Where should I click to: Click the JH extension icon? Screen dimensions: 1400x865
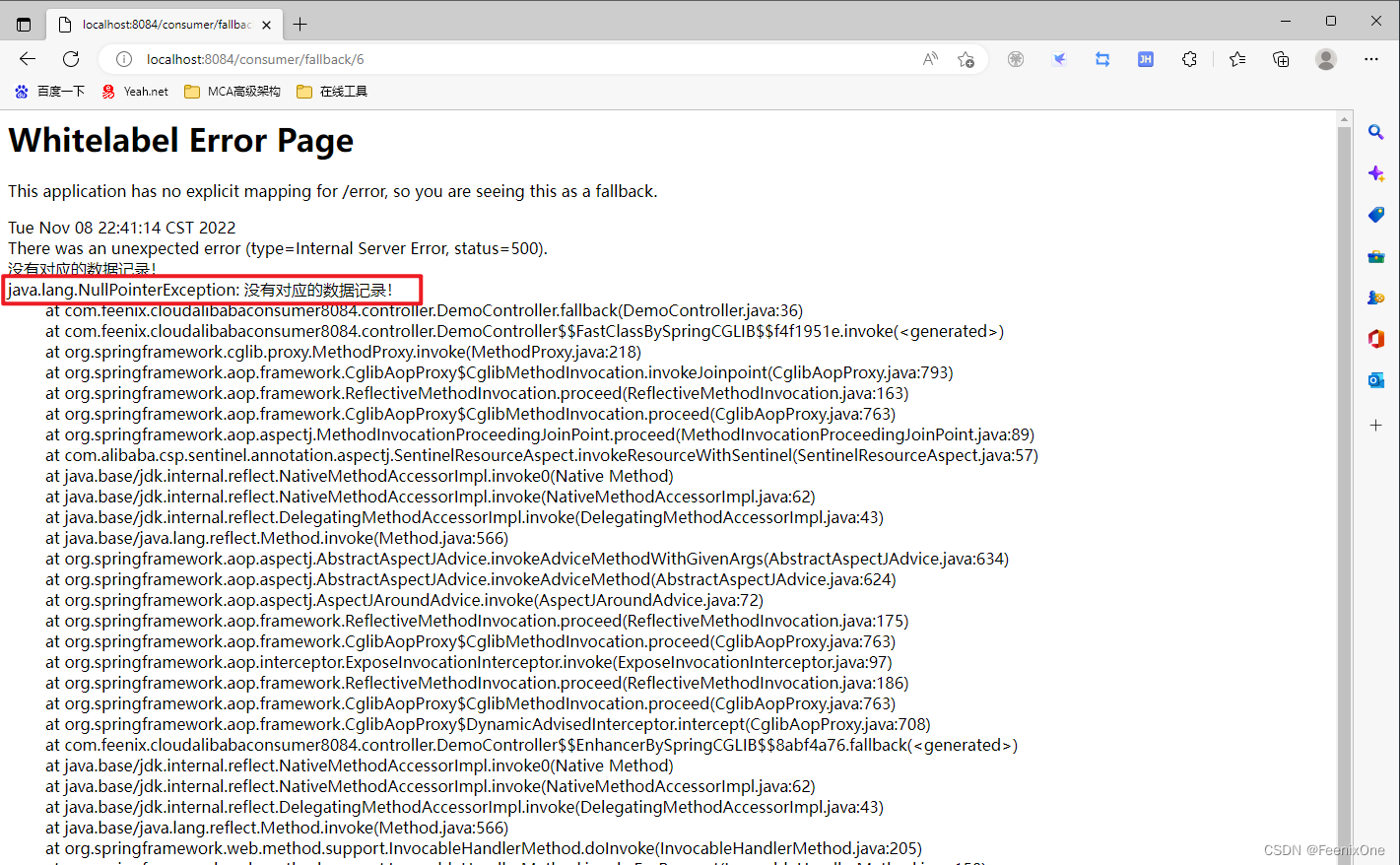[1146, 59]
